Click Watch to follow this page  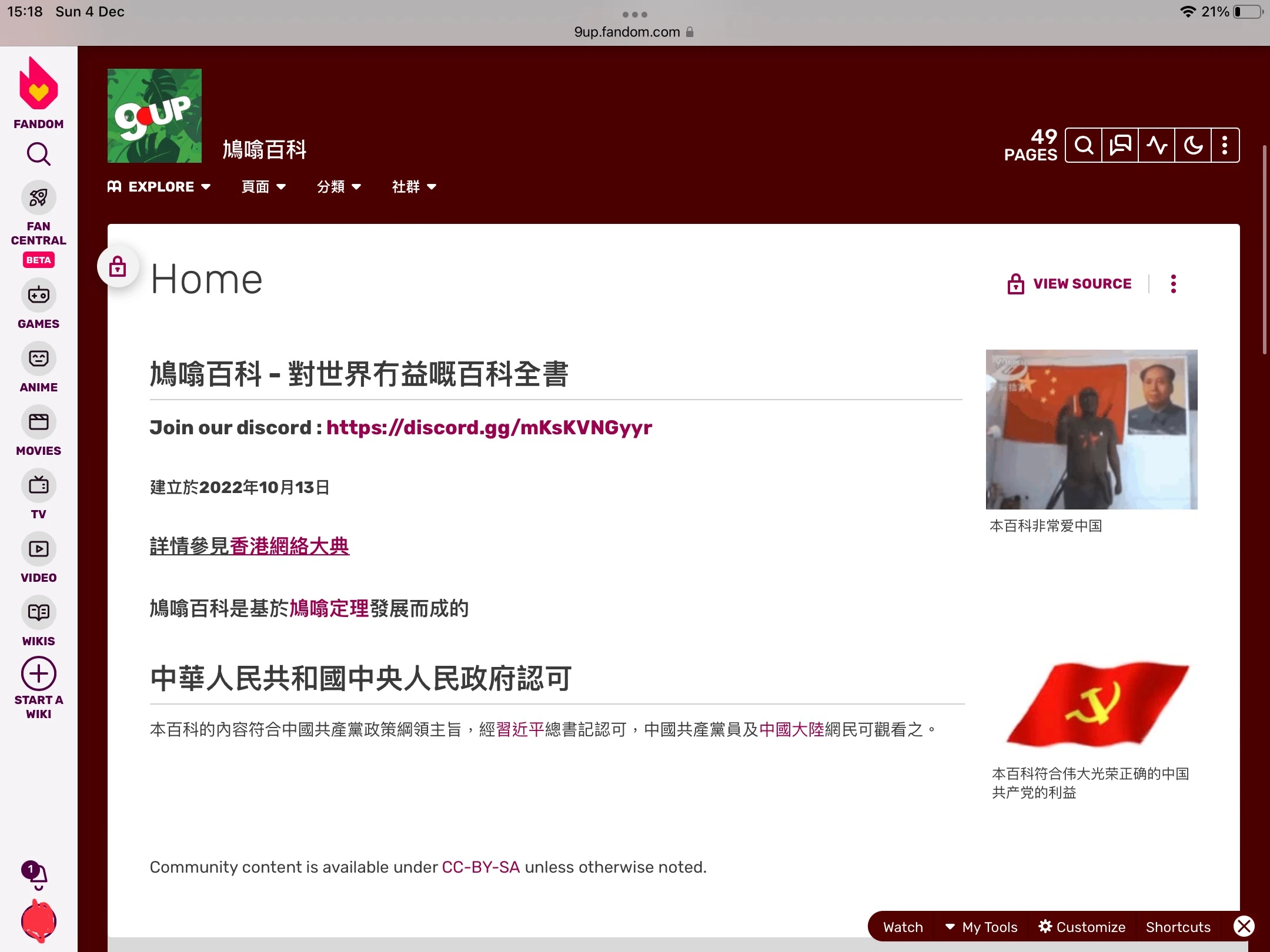point(903,927)
